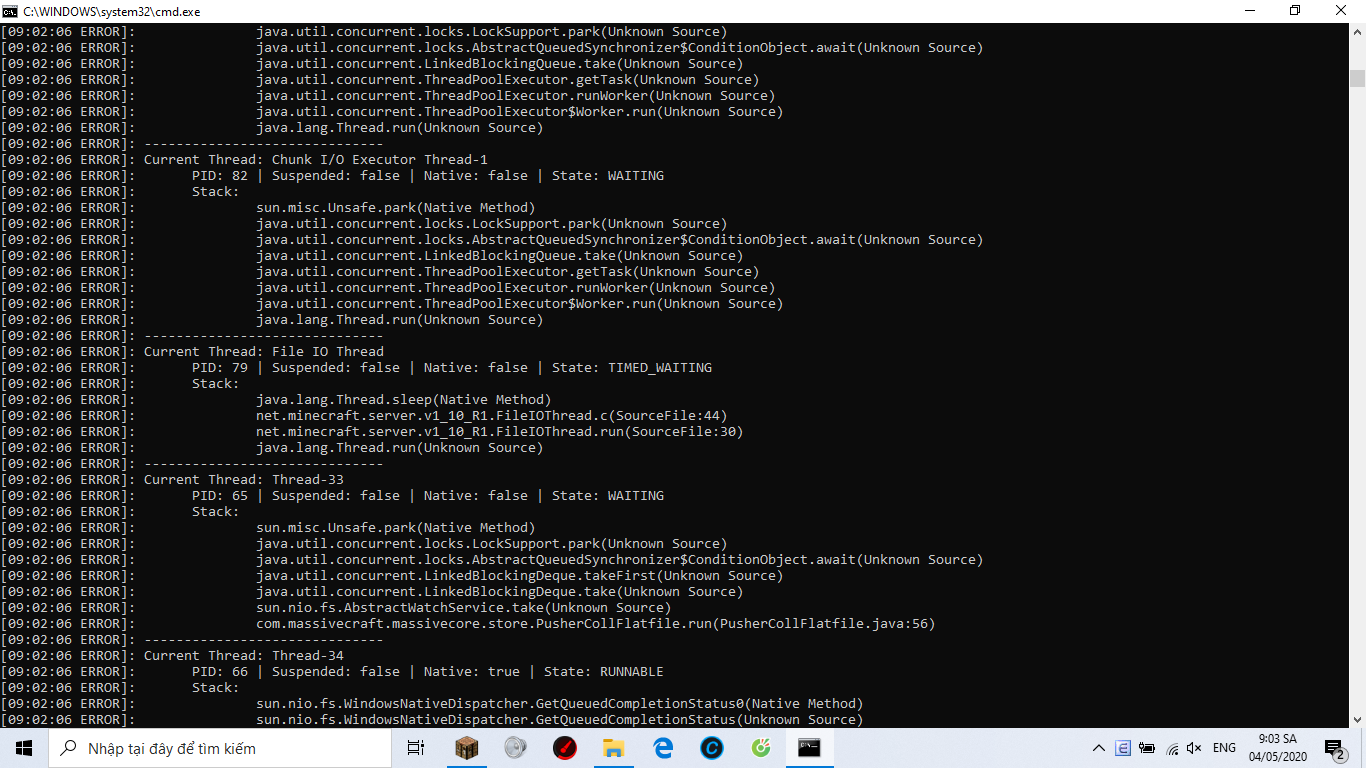1366x768 pixels.
Task: Click the 'GetQueuedCompletionStatus(Unknown Source)' stack line
Action: (560, 720)
